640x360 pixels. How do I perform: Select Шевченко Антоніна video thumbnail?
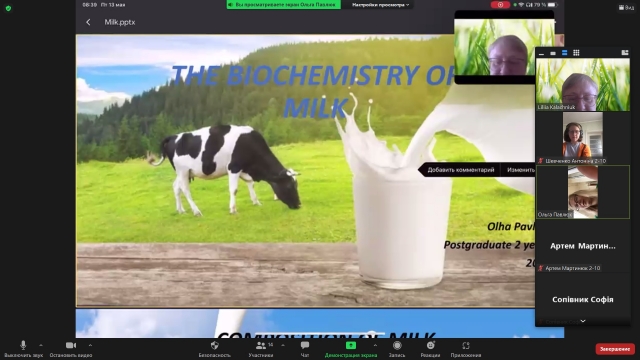(x=583, y=138)
